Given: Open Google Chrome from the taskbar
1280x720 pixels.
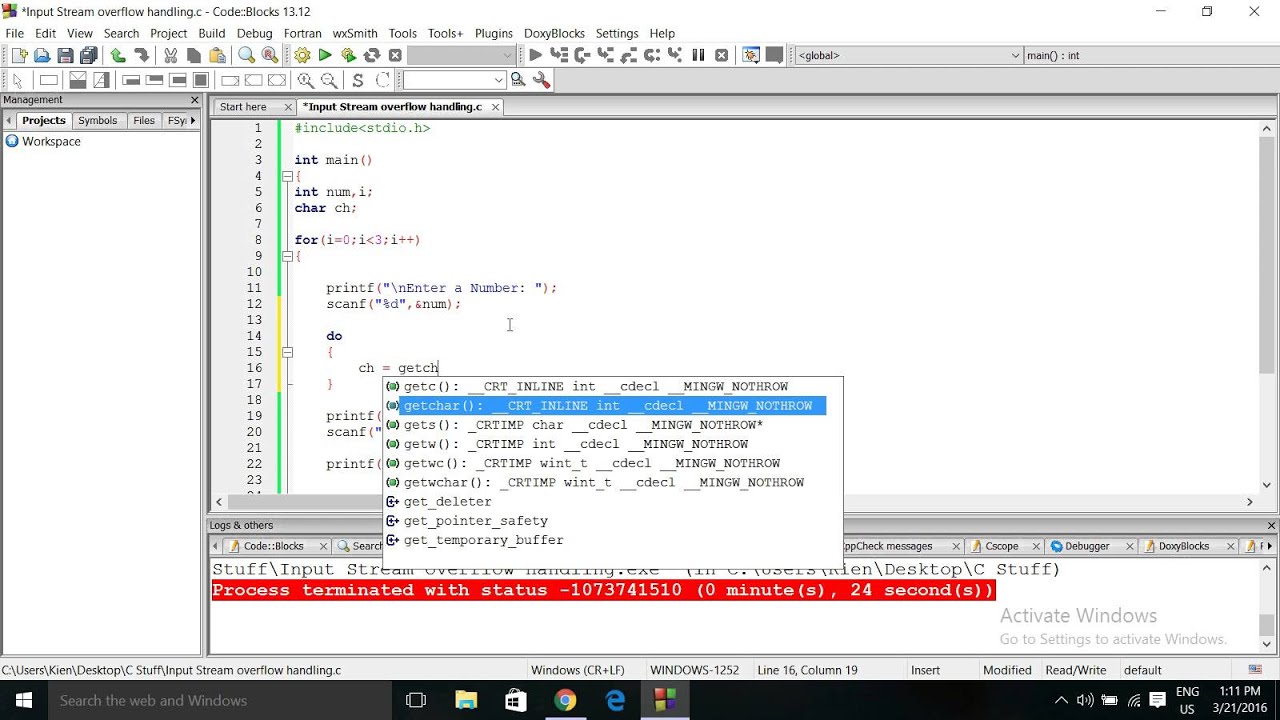Looking at the screenshot, I should [x=566, y=700].
